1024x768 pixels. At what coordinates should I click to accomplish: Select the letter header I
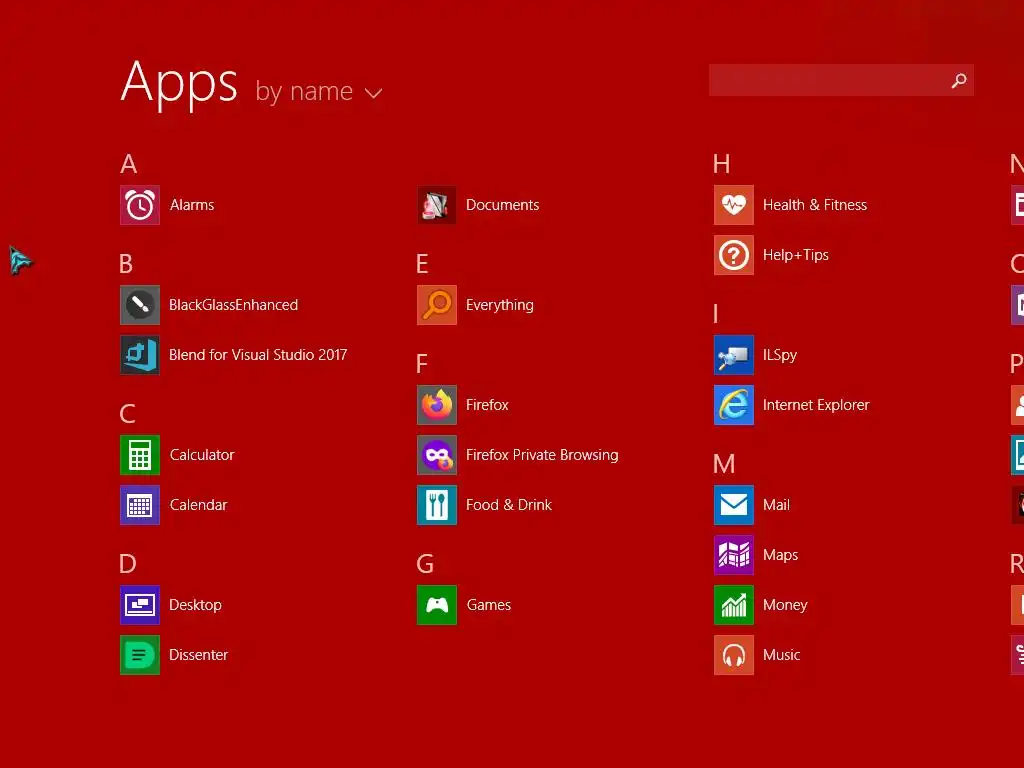[716, 314]
